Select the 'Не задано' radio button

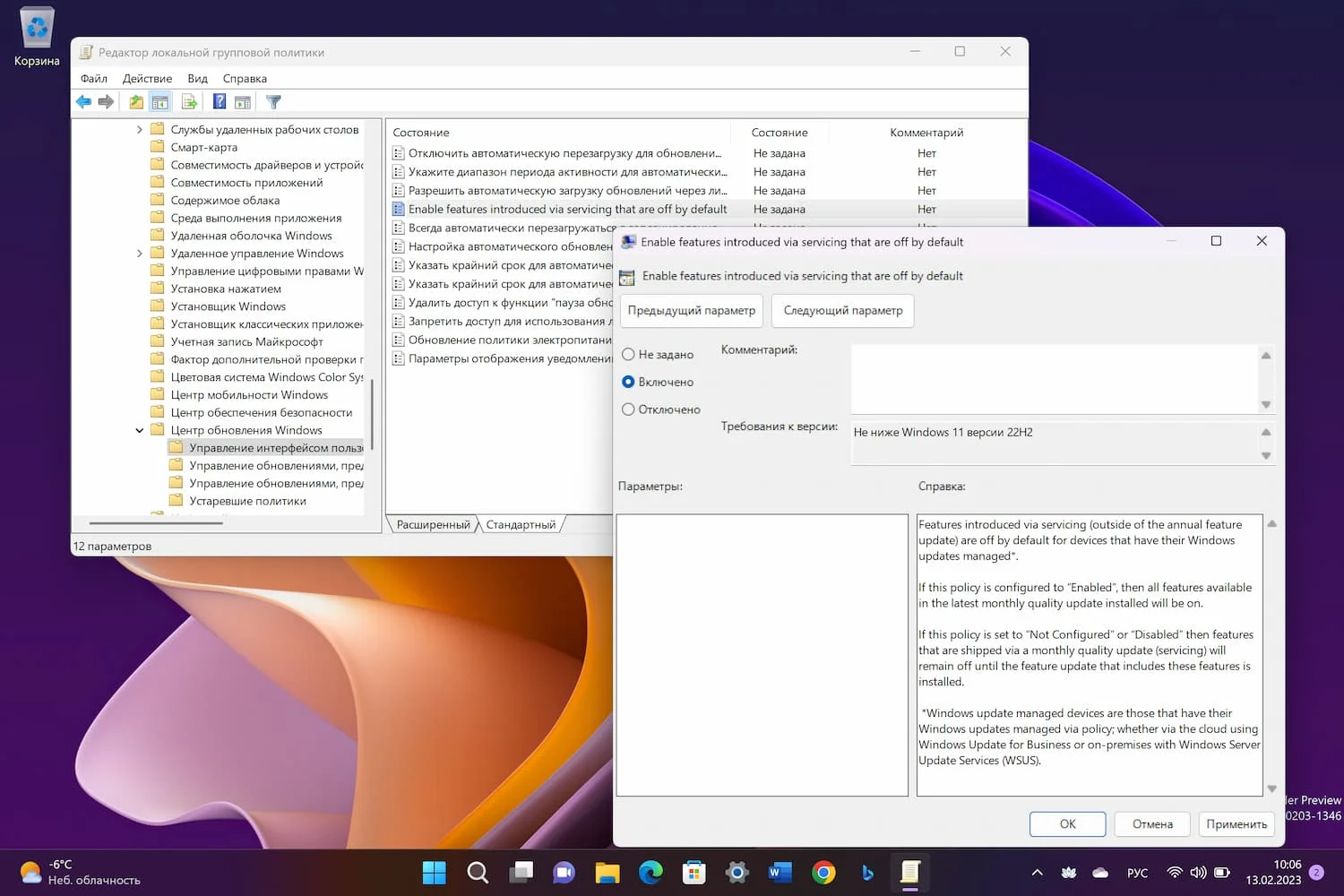coord(629,355)
